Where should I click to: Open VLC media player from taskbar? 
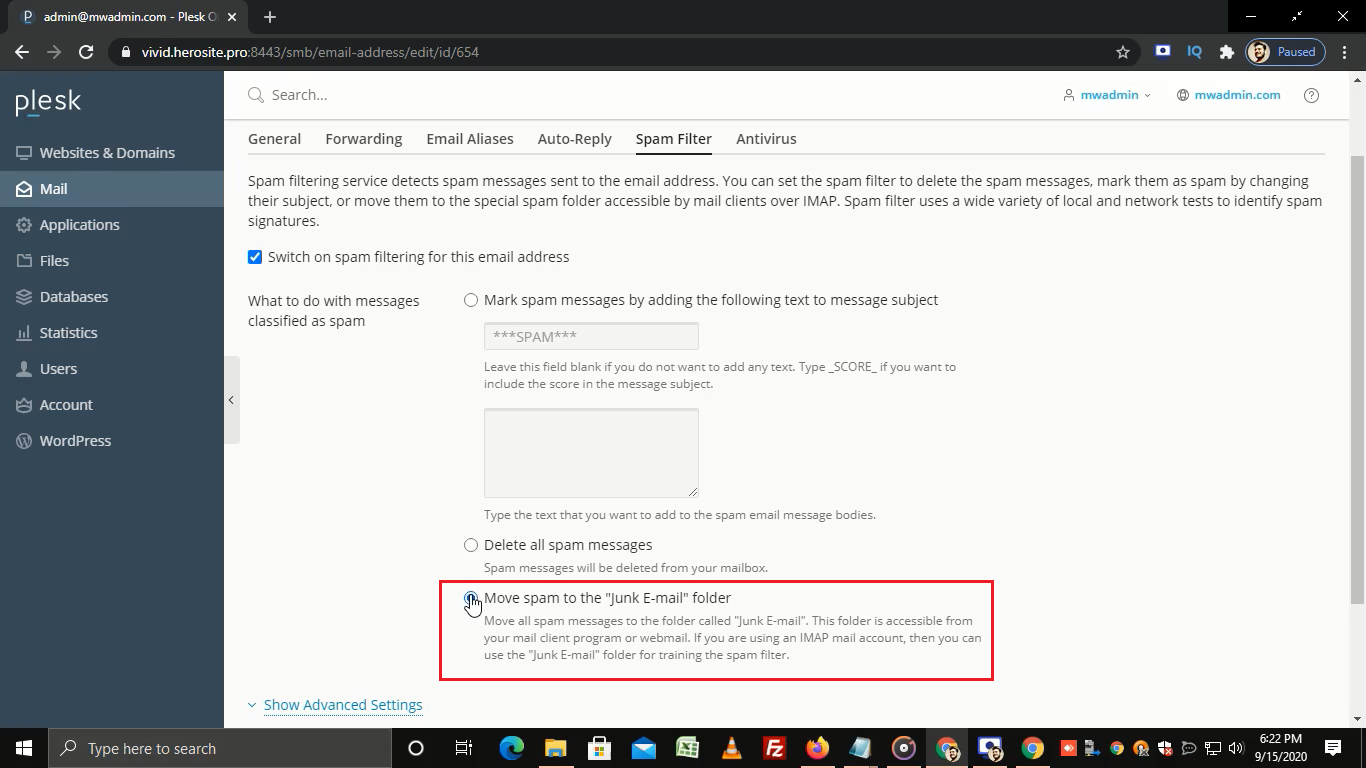tap(731, 748)
